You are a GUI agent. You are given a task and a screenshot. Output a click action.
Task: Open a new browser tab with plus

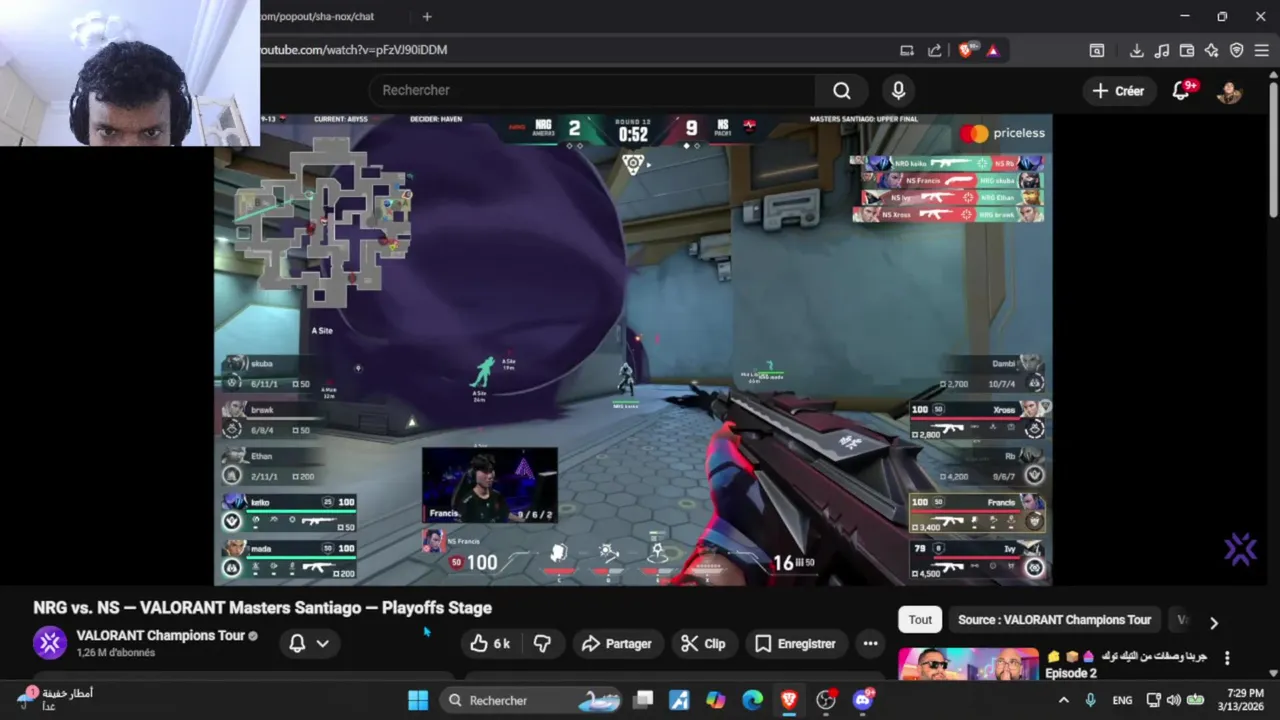click(427, 16)
